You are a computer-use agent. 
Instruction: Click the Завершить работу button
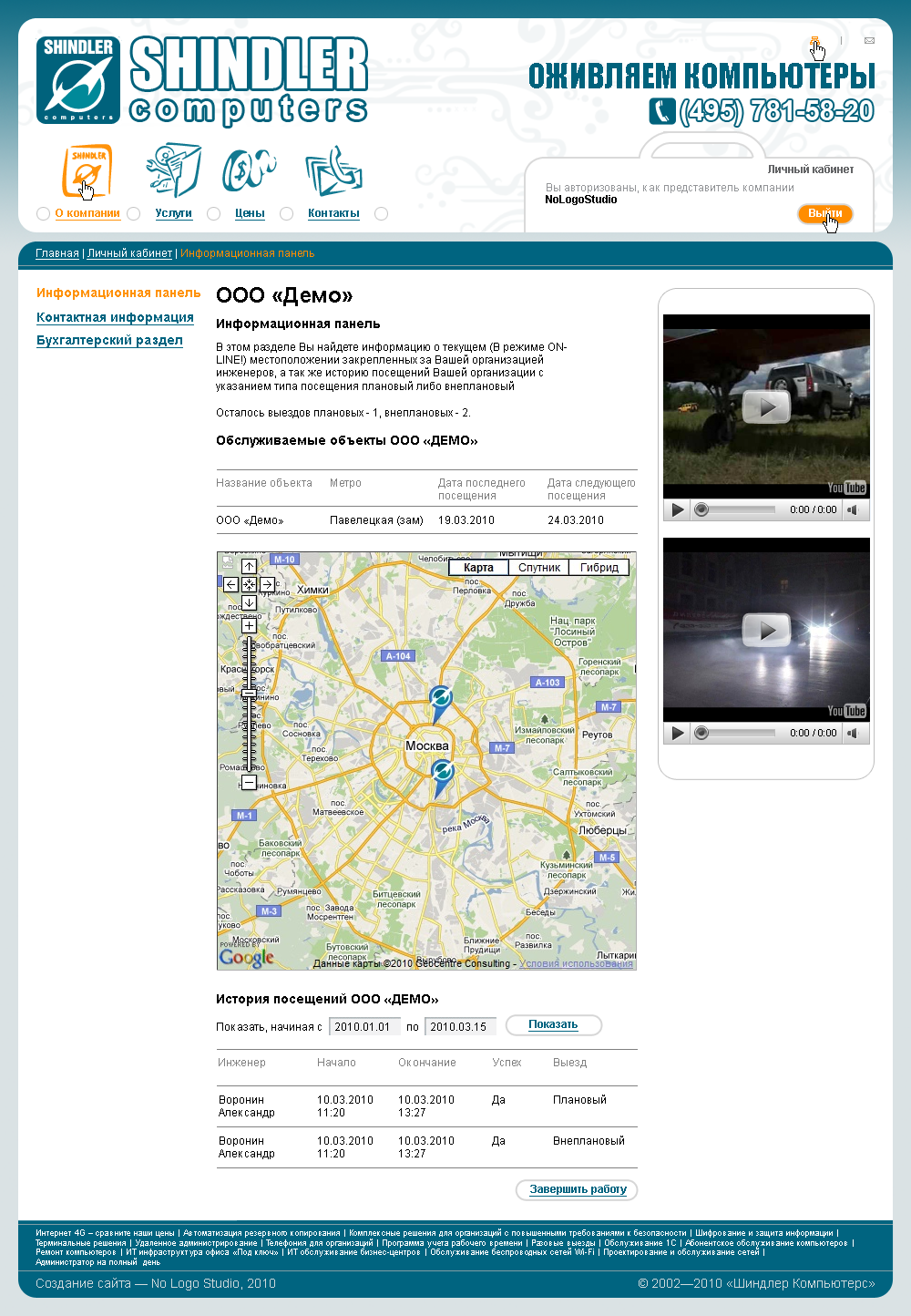[x=578, y=1189]
